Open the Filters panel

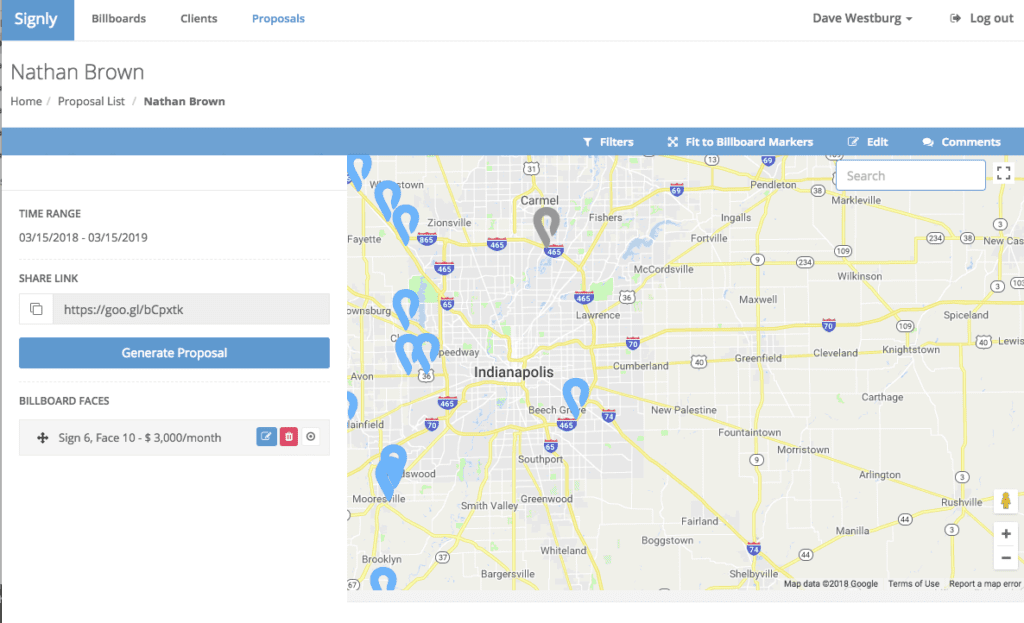pos(608,142)
